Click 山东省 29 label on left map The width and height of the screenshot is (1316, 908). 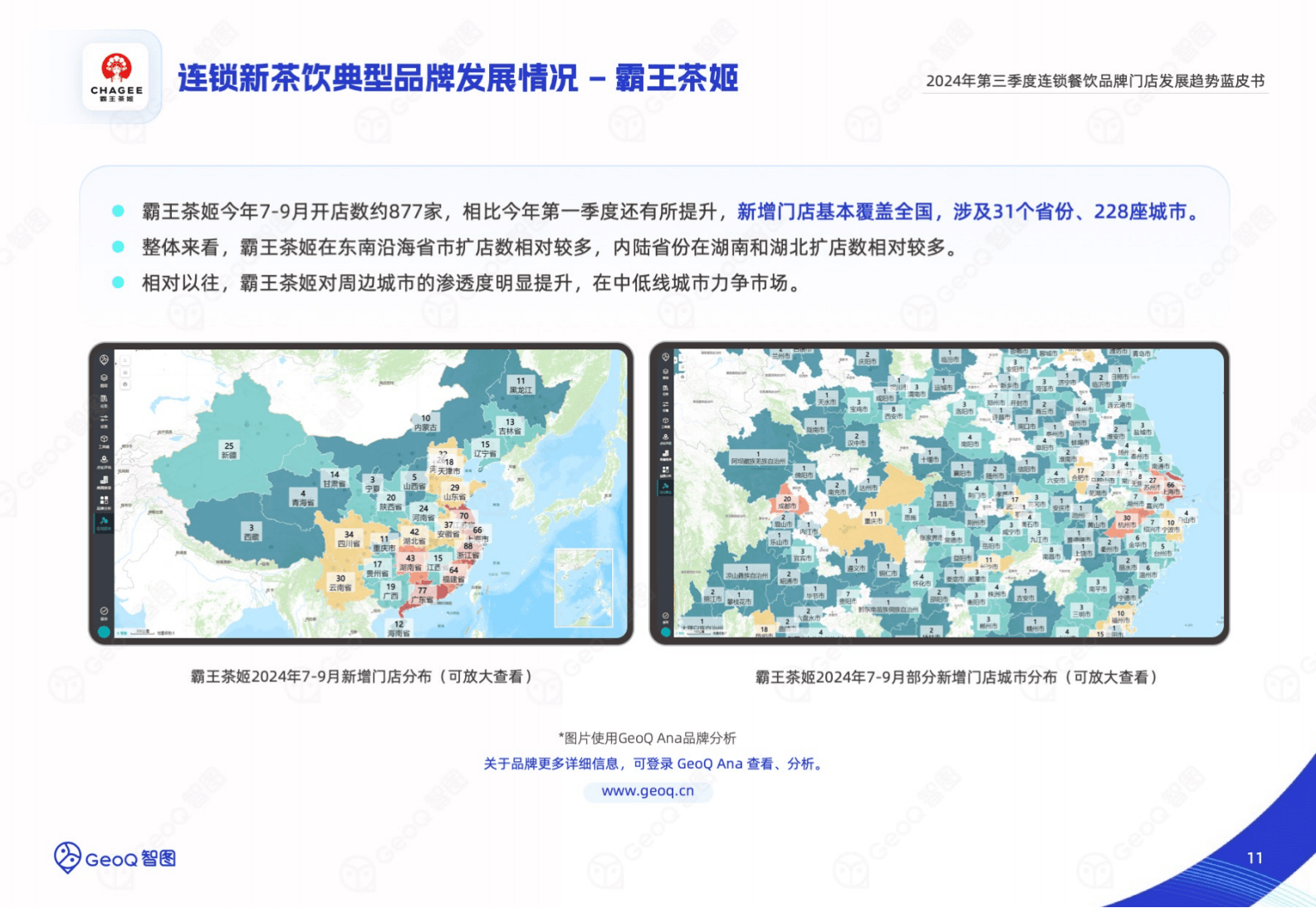pyautogui.click(x=455, y=492)
